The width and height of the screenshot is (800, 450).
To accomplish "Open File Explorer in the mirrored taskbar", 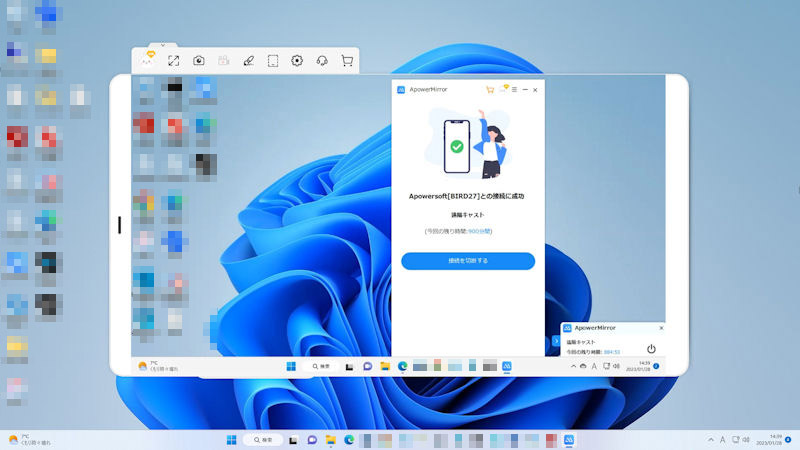I will (x=385, y=366).
